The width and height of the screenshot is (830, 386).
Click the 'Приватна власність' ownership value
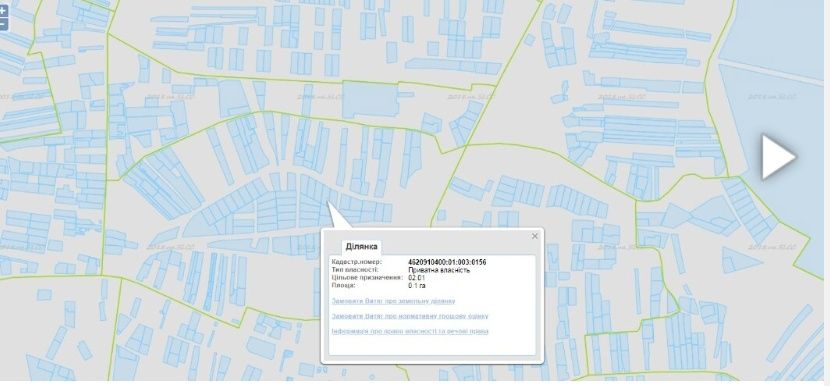(439, 270)
